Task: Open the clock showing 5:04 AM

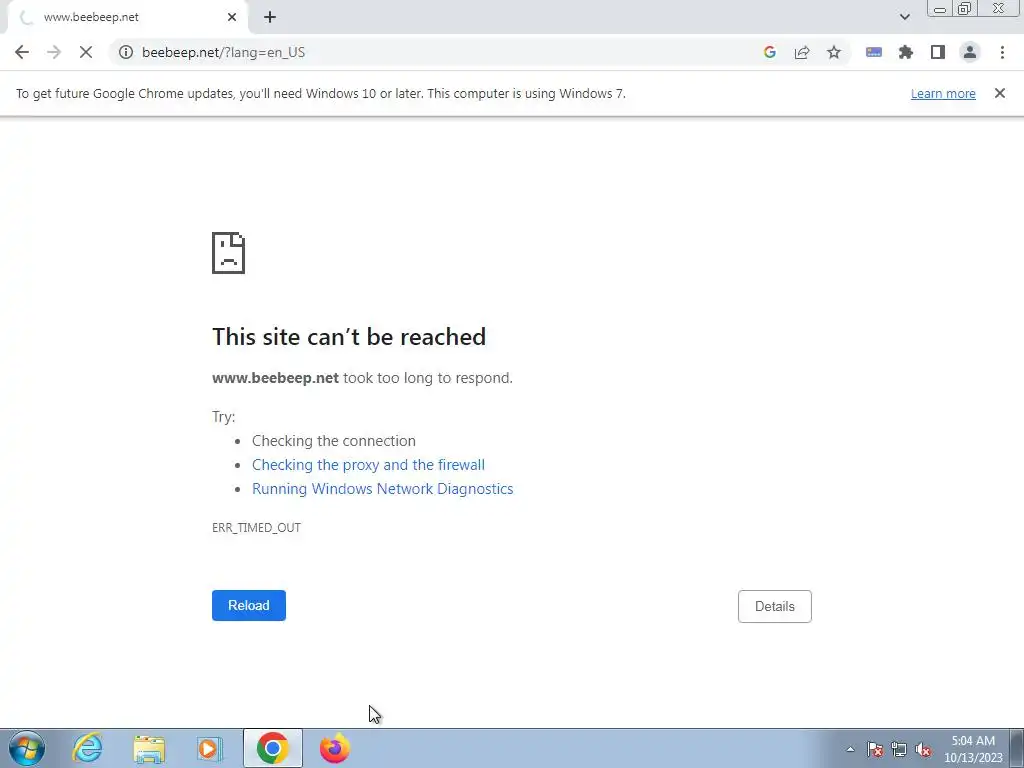Action: (972, 749)
